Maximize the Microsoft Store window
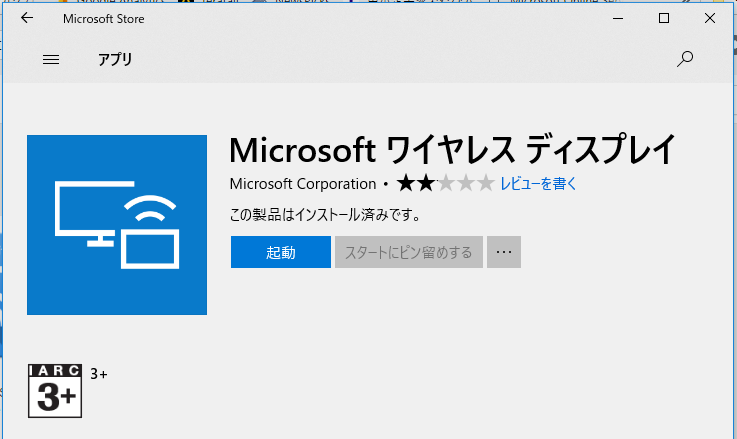Screen dimensions: 737x439 tap(664, 18)
